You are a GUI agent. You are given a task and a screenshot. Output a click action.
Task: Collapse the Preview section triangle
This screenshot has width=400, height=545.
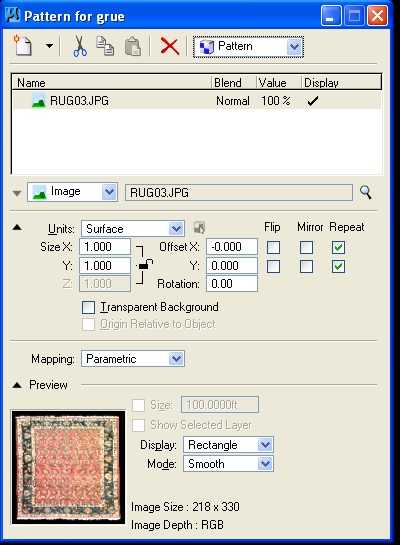coord(17,385)
